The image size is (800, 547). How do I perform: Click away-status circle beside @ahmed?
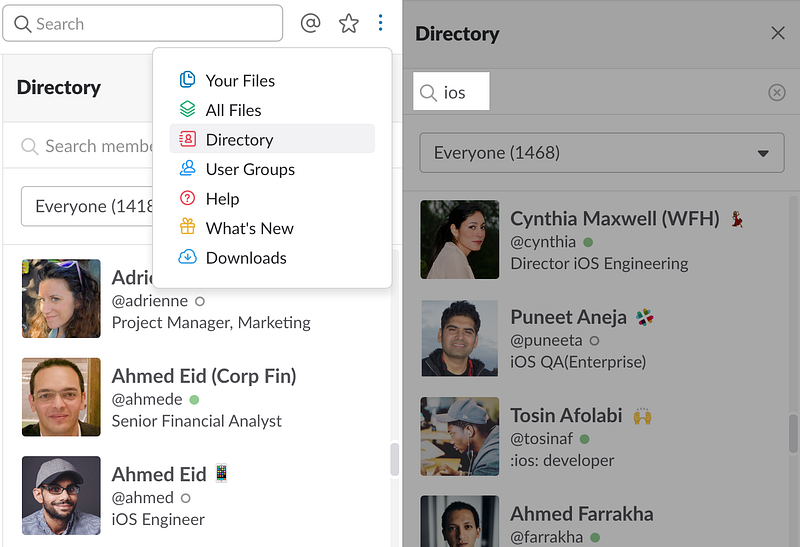pyautogui.click(x=186, y=498)
